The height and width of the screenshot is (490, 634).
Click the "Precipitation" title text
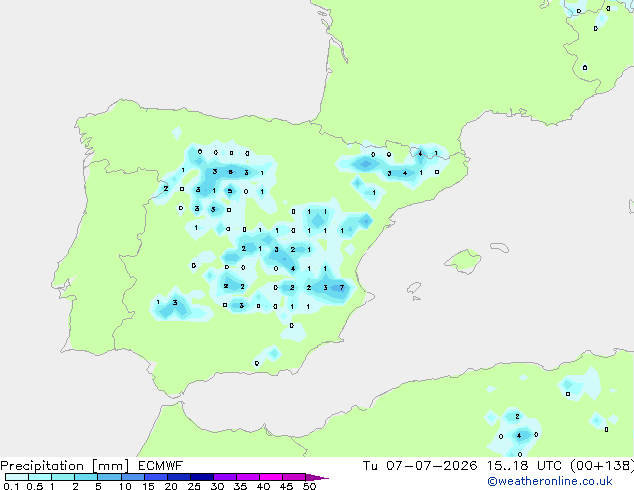click(42, 466)
